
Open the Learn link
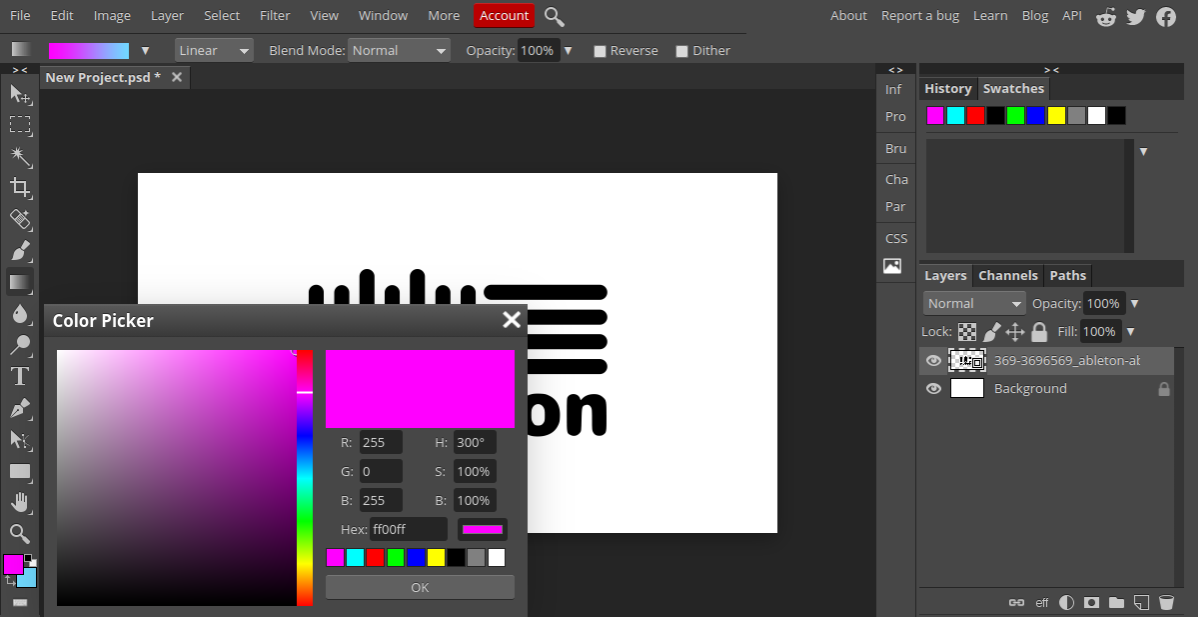pyautogui.click(x=990, y=15)
